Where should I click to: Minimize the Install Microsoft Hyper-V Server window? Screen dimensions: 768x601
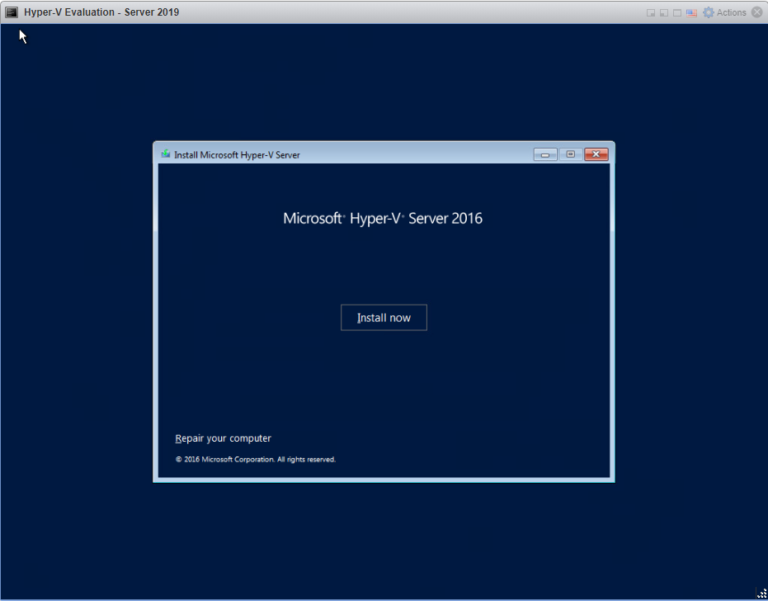pyautogui.click(x=545, y=155)
